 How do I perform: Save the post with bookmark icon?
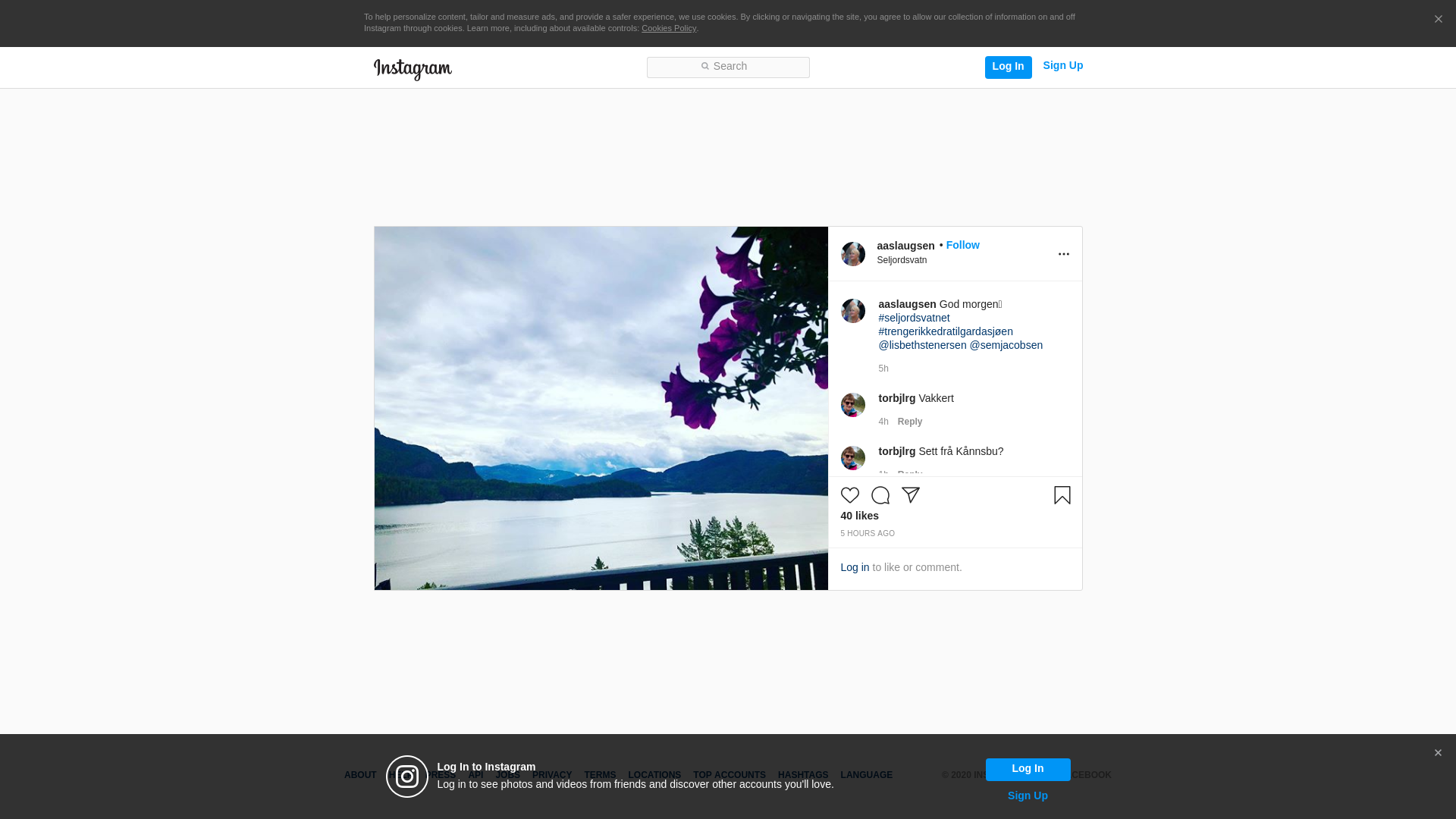1062,495
